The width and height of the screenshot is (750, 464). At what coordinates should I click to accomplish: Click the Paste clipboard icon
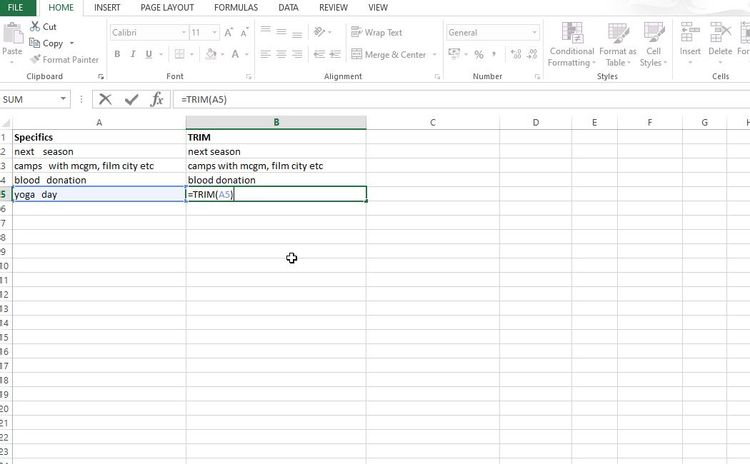pos(13,33)
